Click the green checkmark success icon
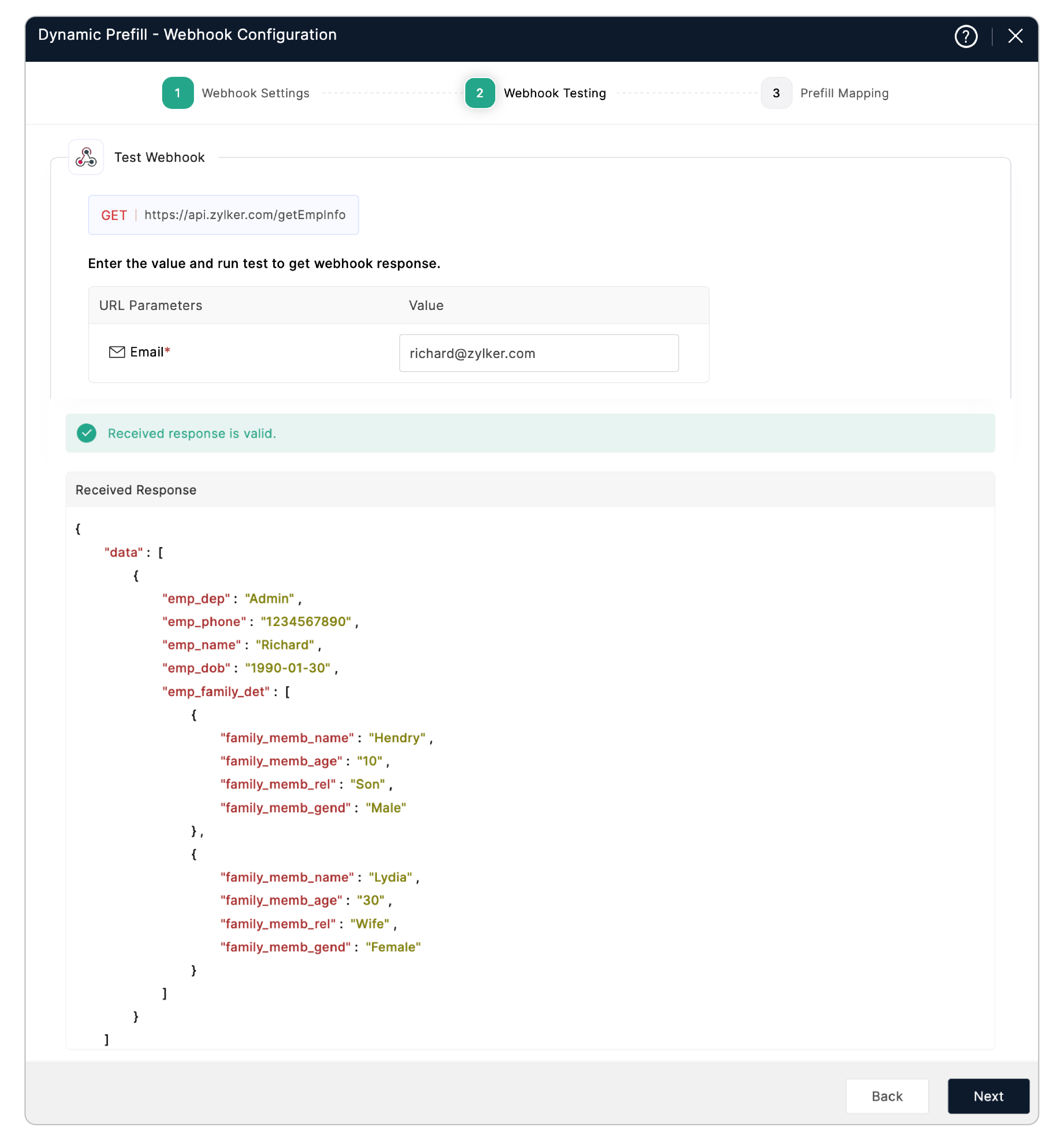This screenshot has width=1064, height=1141. pyautogui.click(x=87, y=433)
